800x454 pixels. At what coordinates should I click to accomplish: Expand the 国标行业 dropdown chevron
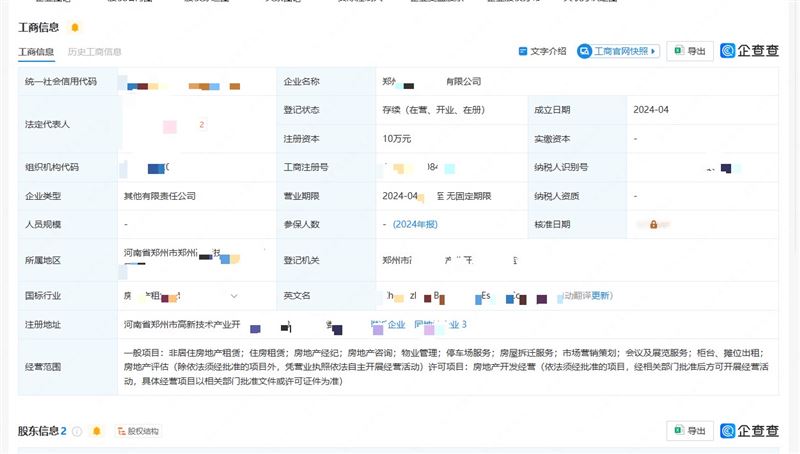[x=234, y=296]
